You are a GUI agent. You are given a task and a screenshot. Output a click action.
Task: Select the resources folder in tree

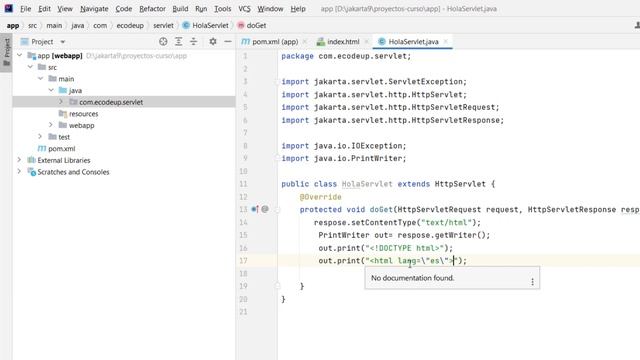coord(83,113)
